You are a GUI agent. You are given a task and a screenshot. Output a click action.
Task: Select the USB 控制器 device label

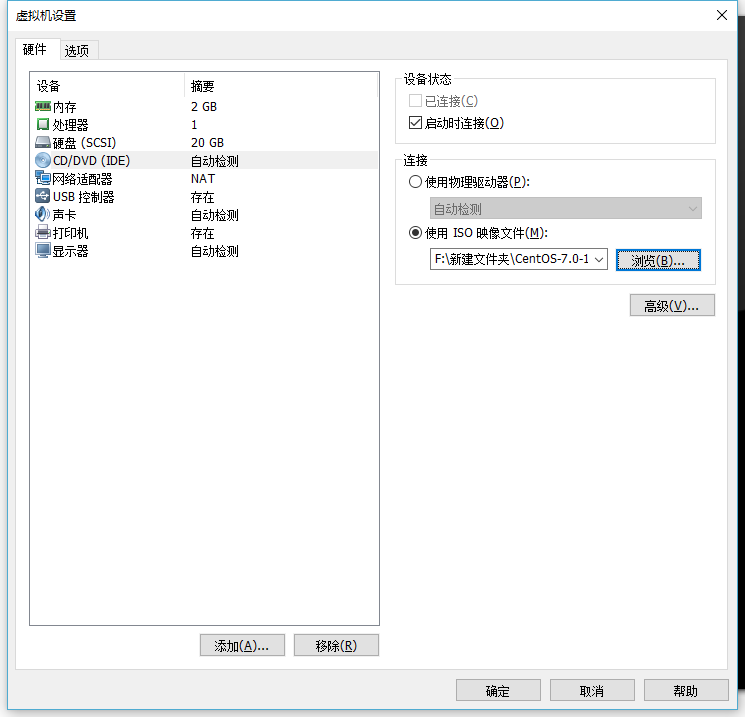coord(84,197)
